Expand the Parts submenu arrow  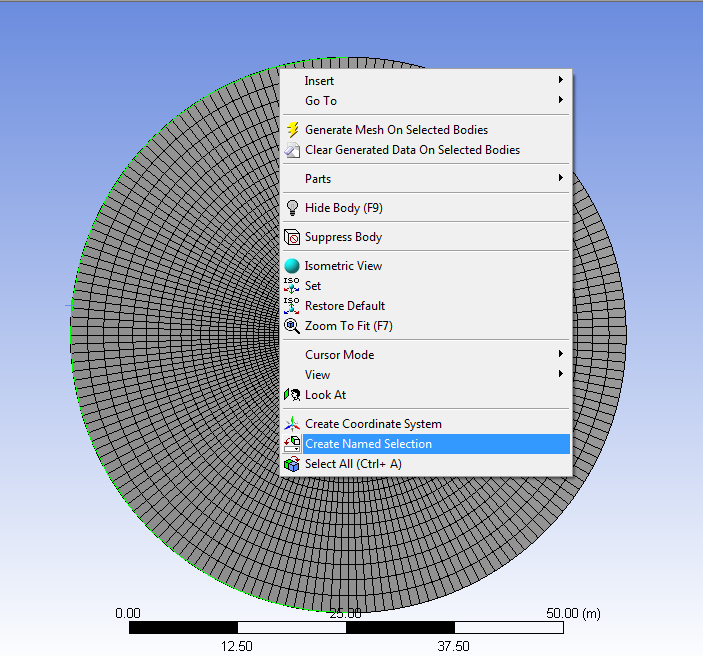coord(560,178)
